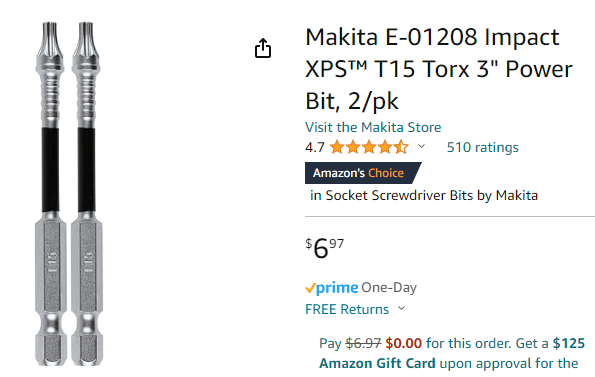Click the crossed-out $6.97 price
595x377 pixels.
pos(363,343)
